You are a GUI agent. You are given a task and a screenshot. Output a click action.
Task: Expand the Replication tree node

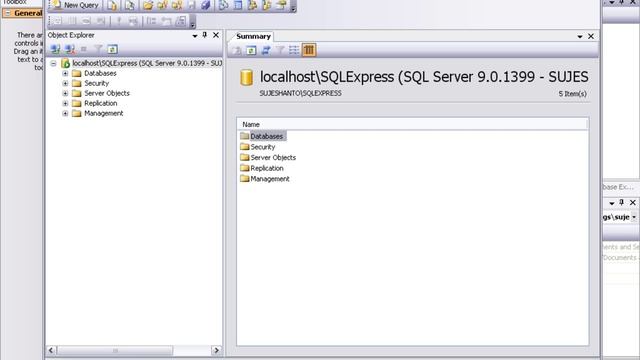point(65,103)
